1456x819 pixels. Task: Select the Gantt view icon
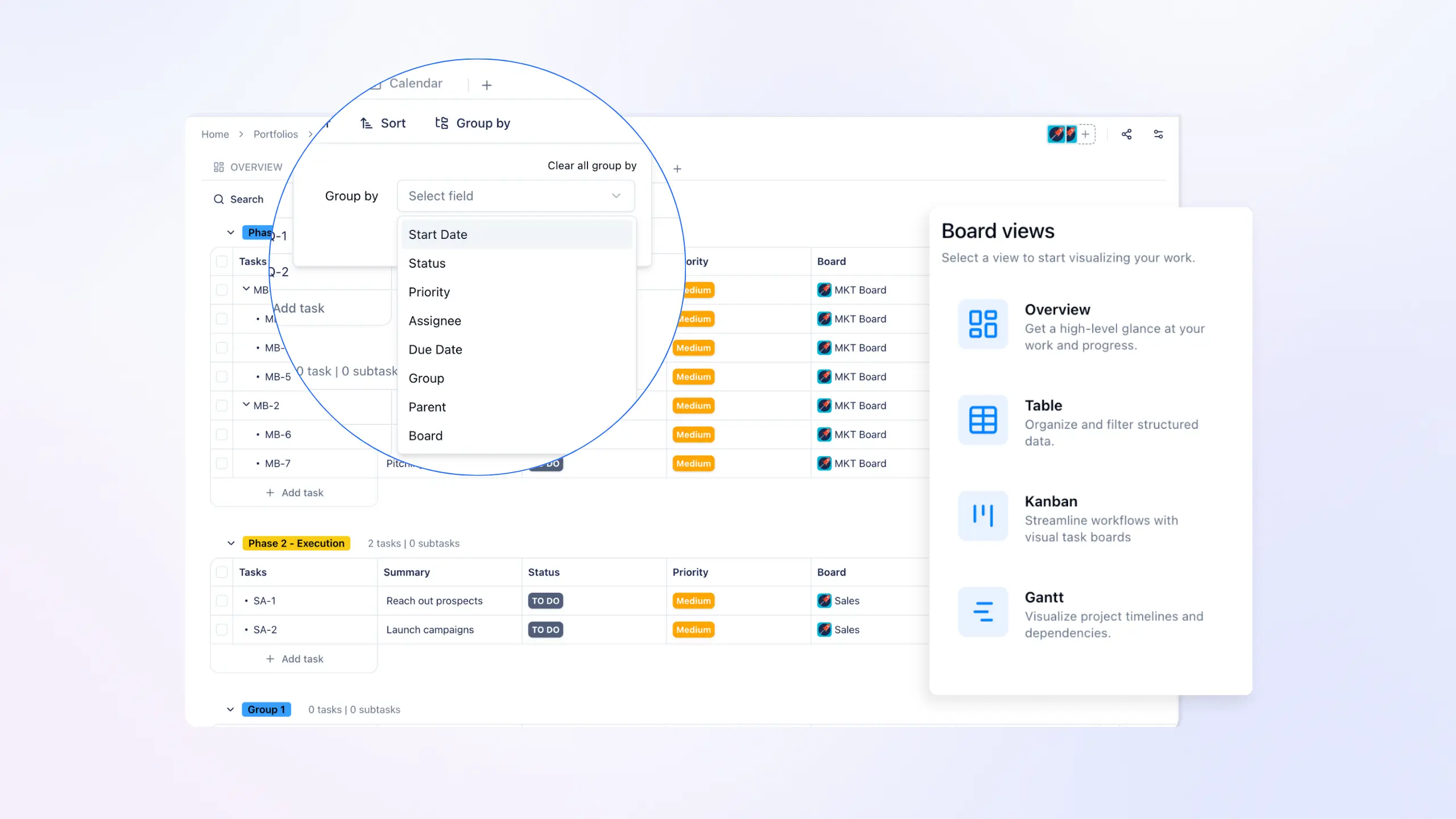coord(983,611)
